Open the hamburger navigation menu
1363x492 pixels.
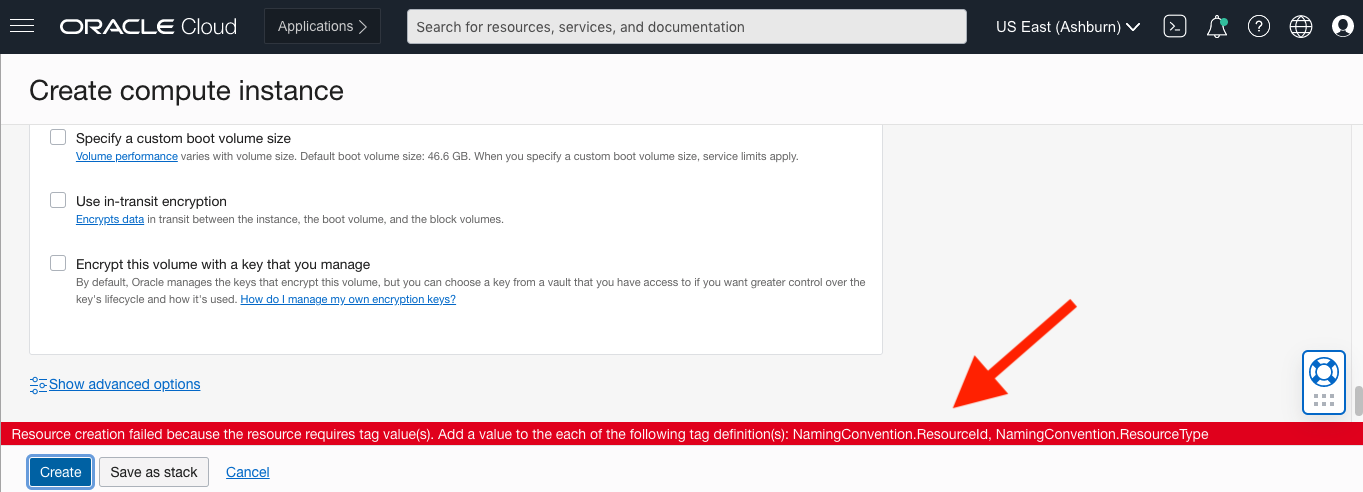21,27
